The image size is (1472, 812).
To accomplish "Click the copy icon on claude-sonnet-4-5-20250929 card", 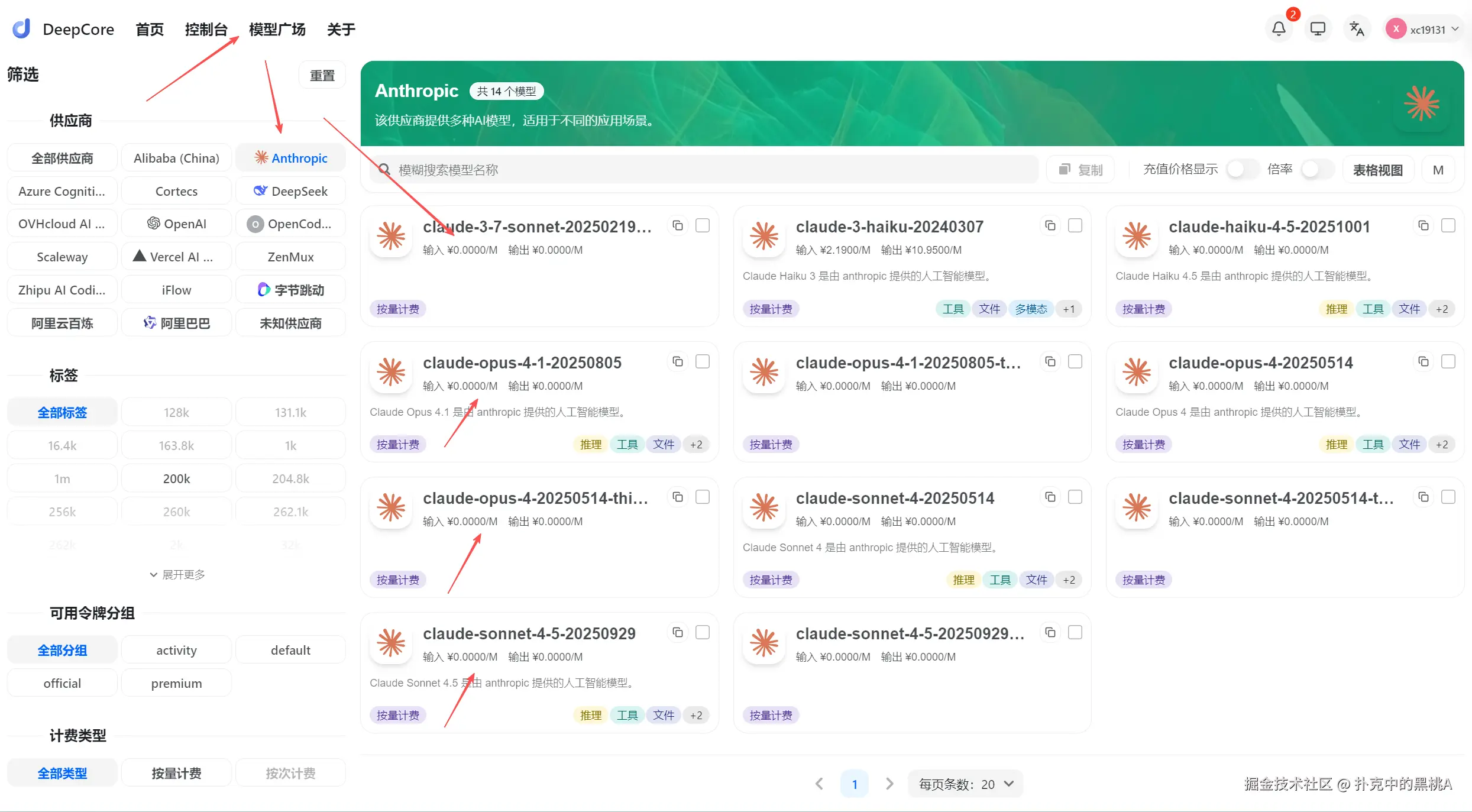I will [x=678, y=633].
